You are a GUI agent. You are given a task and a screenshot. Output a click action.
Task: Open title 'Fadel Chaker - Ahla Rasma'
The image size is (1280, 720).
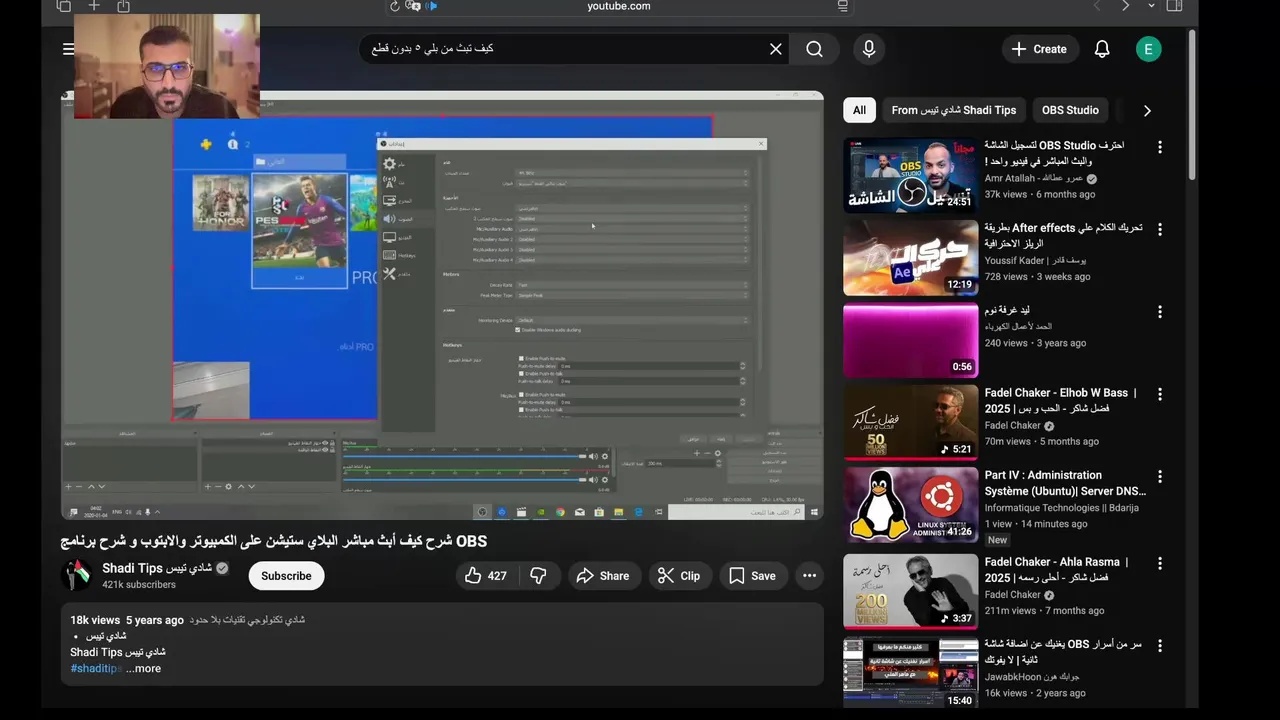click(x=1056, y=570)
